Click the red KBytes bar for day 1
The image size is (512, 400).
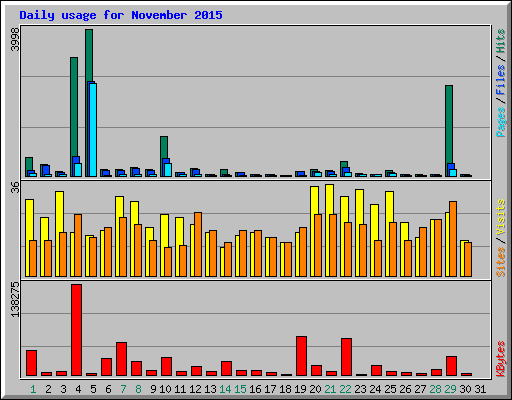(31, 363)
